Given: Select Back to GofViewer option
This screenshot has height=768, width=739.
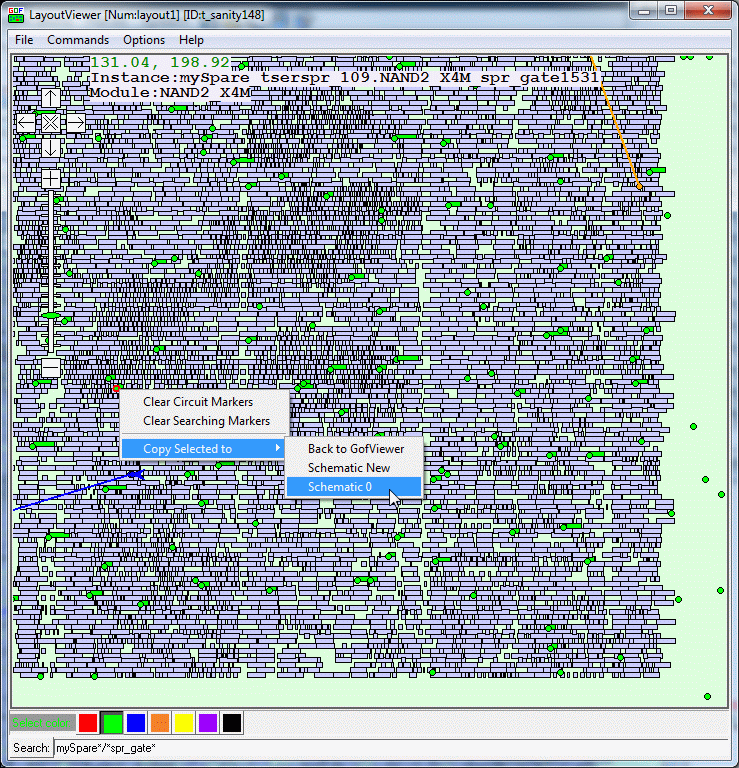Looking at the screenshot, I should click(356, 449).
